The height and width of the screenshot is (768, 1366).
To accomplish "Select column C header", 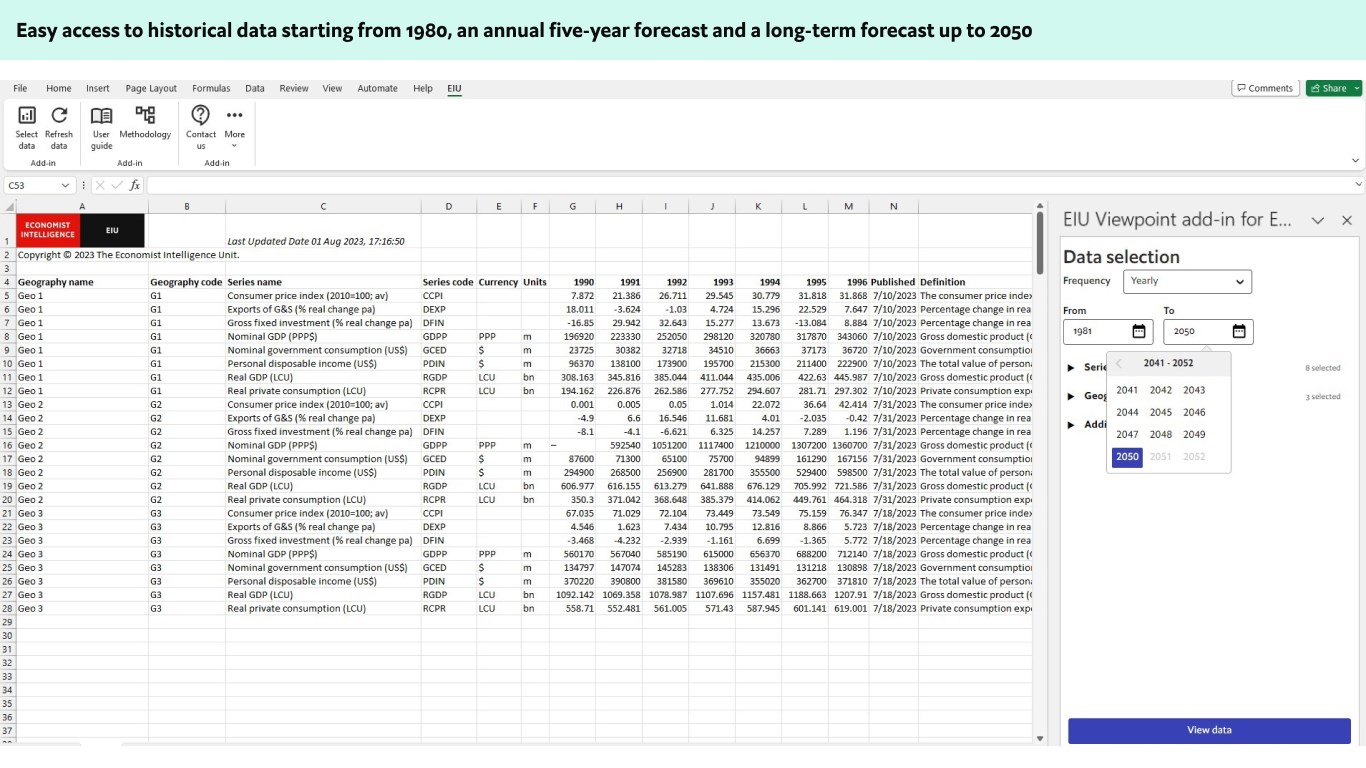I will click(323, 206).
